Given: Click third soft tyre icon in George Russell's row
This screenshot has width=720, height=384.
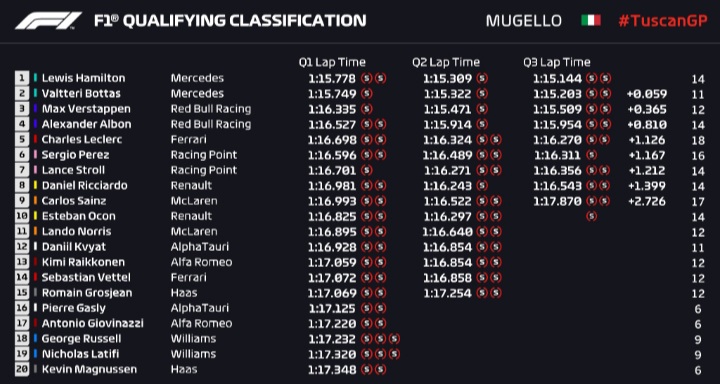Looking at the screenshot, I should (x=394, y=339).
